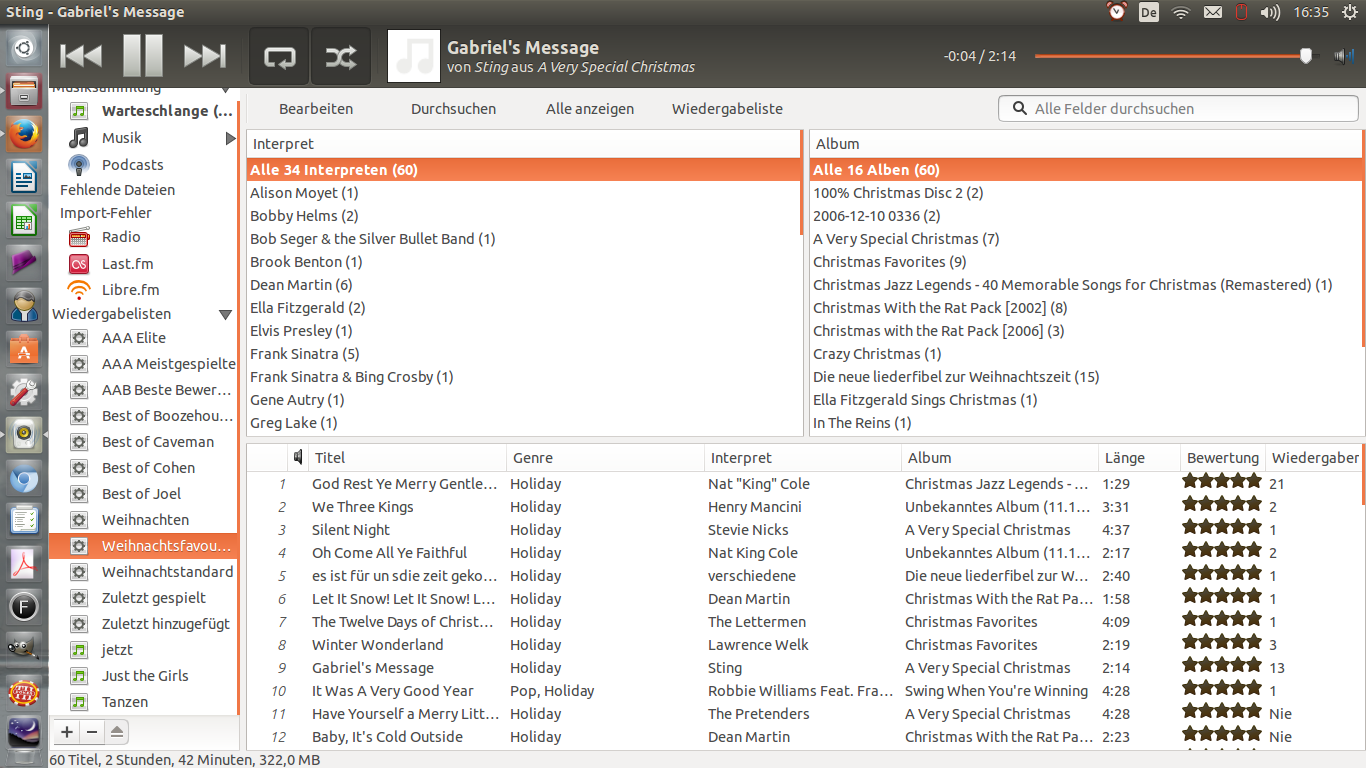This screenshot has width=1366, height=768.
Task: Skip to the previous track
Action: 81,56
